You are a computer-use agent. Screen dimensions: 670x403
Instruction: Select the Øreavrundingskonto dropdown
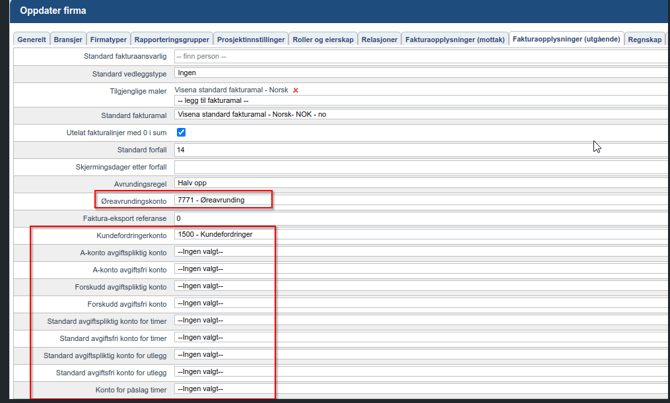point(222,200)
